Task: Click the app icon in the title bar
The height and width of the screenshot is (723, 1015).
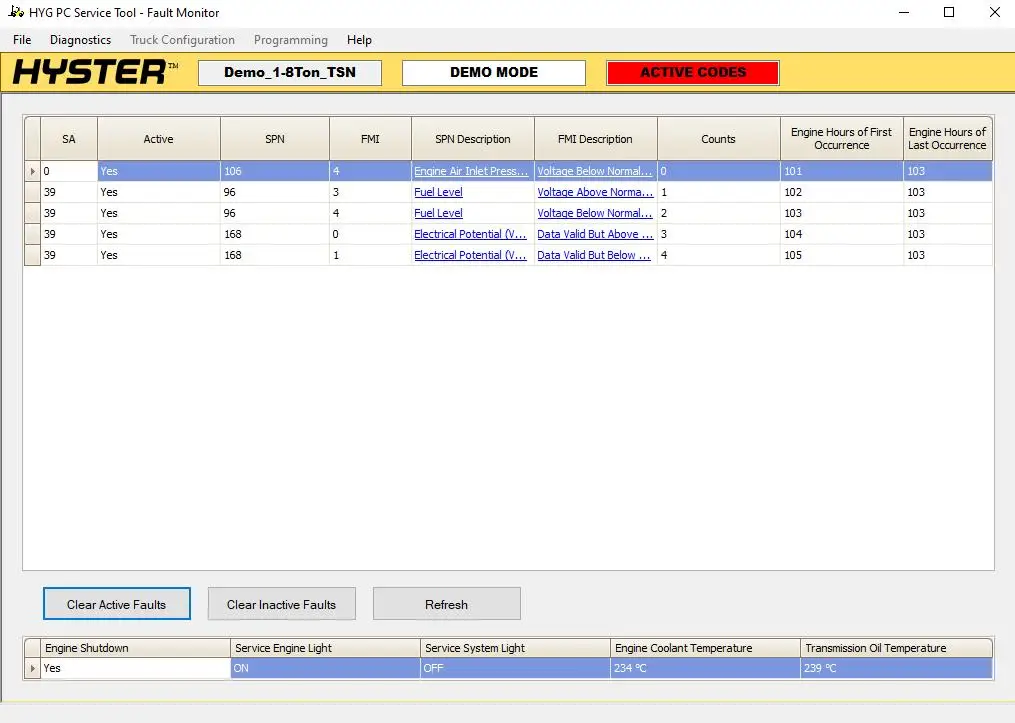Action: click(15, 13)
